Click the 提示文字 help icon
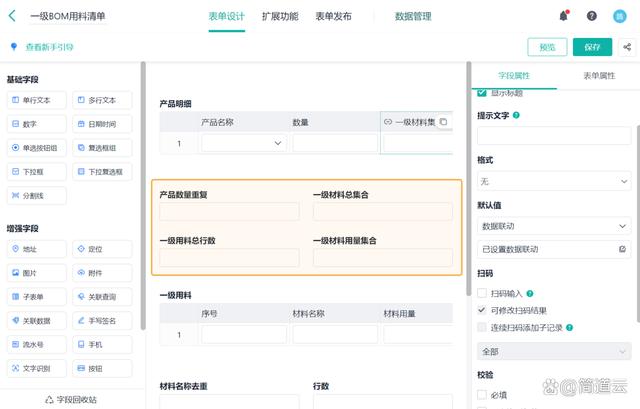 (516, 116)
